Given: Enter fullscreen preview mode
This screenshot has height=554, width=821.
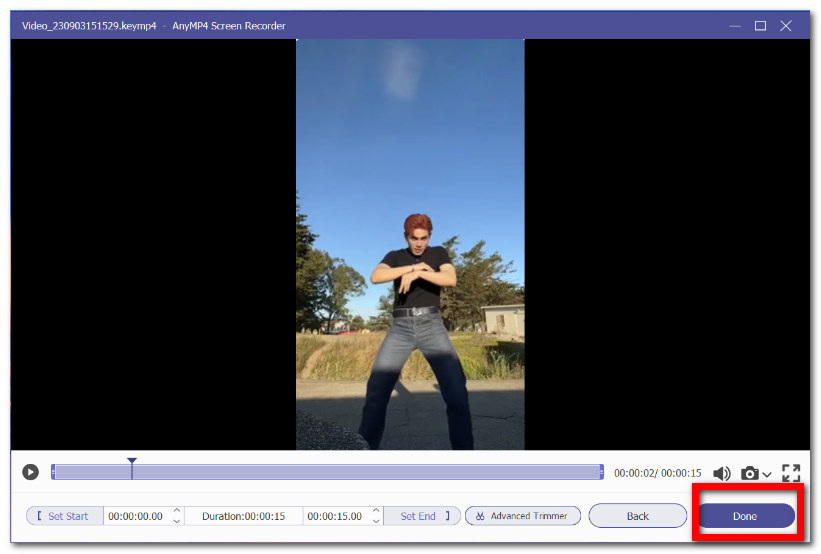Looking at the screenshot, I should 791,473.
